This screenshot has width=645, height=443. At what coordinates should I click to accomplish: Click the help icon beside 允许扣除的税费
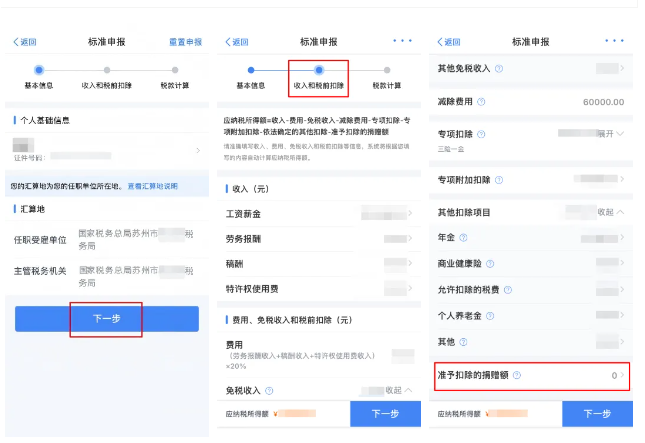click(x=507, y=290)
